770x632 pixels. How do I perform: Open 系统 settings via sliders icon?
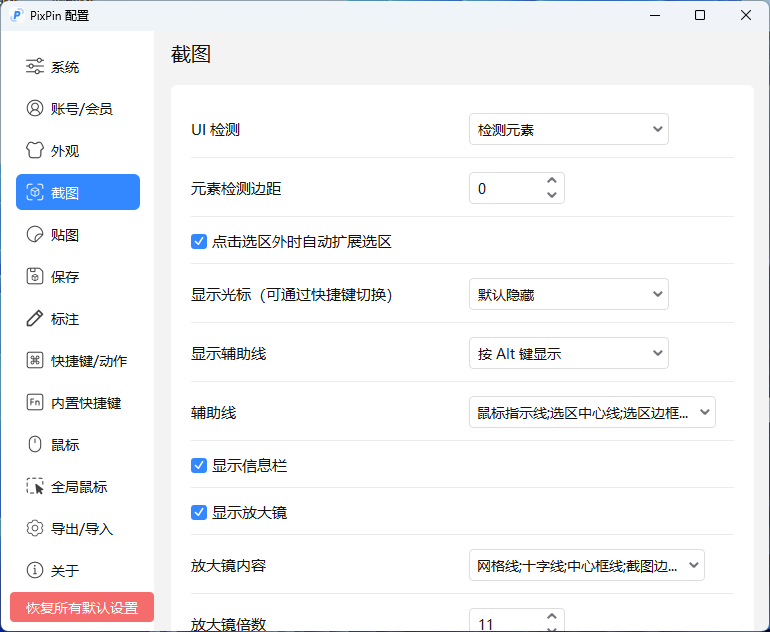coord(35,66)
